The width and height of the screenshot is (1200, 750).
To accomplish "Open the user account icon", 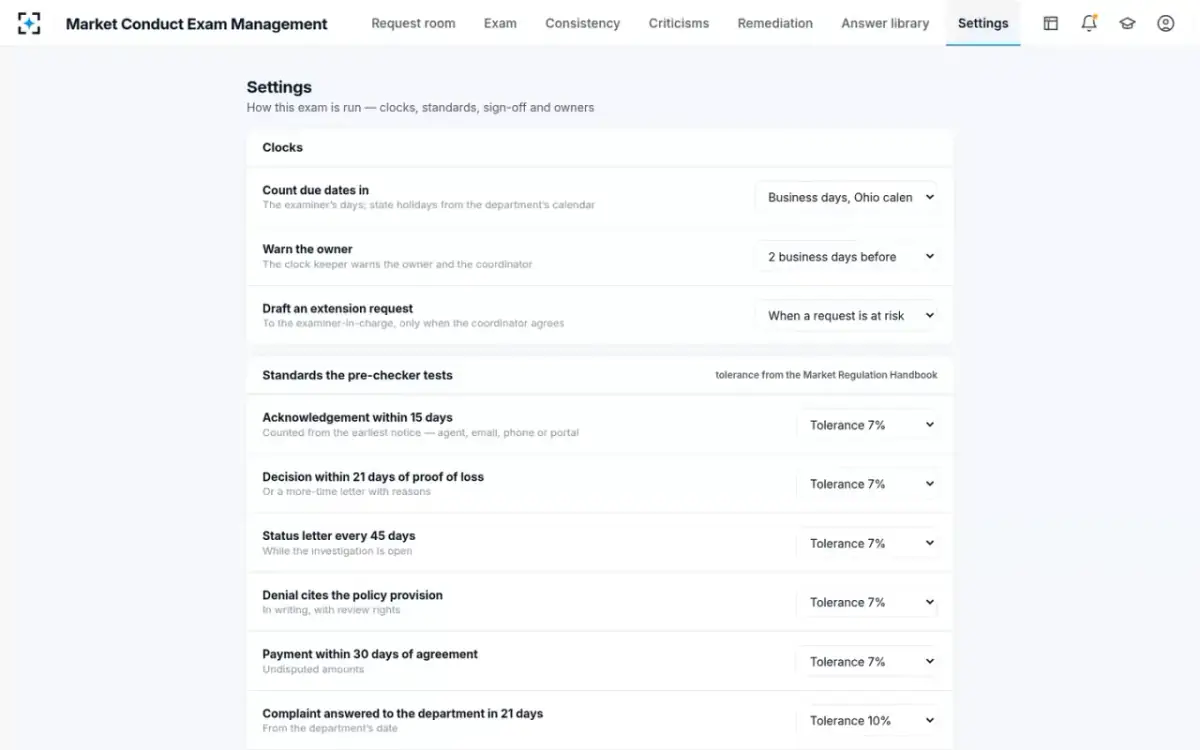I will (x=1165, y=23).
